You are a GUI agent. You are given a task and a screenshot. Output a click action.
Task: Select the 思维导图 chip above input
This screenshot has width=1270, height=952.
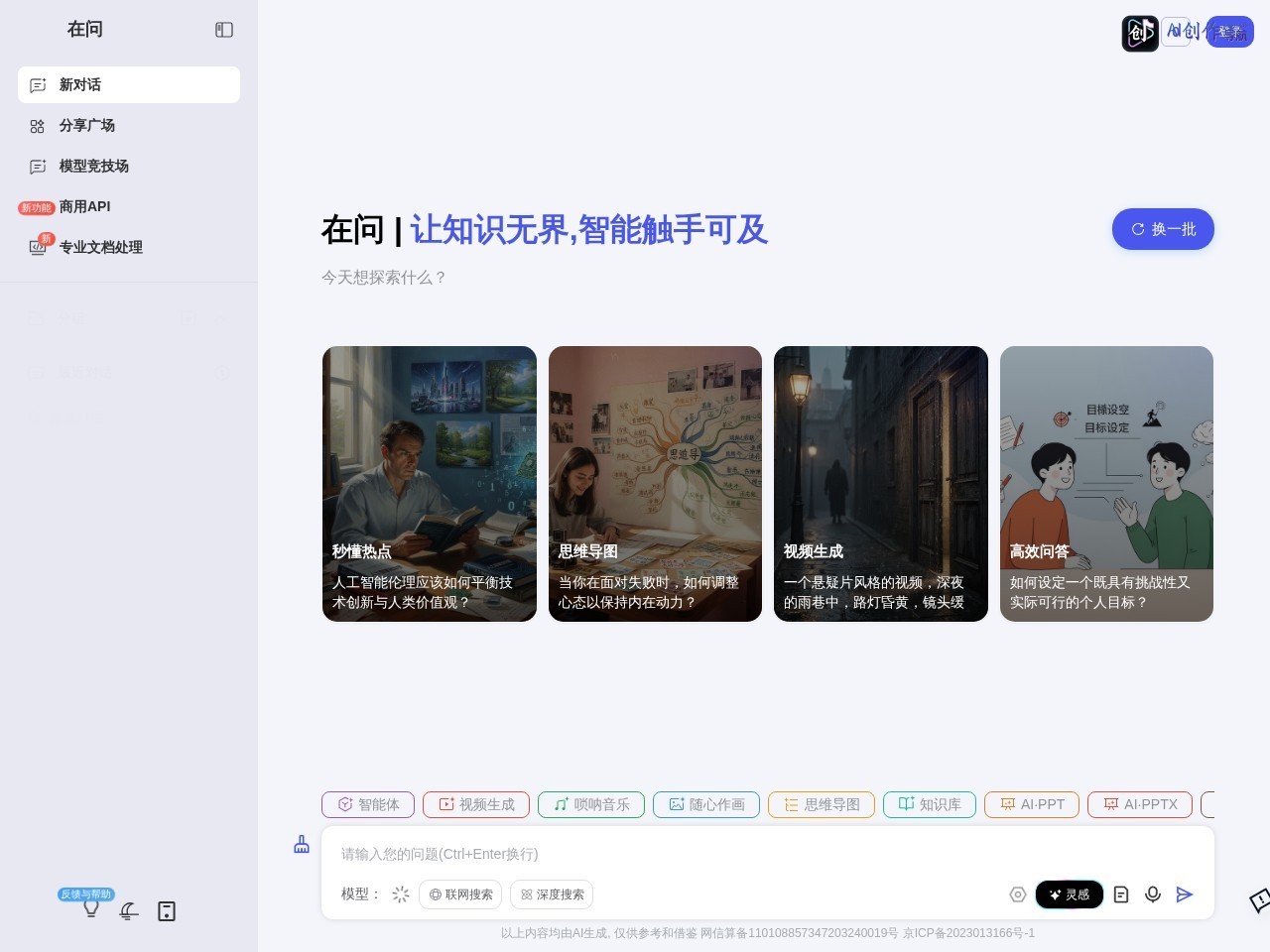[822, 804]
